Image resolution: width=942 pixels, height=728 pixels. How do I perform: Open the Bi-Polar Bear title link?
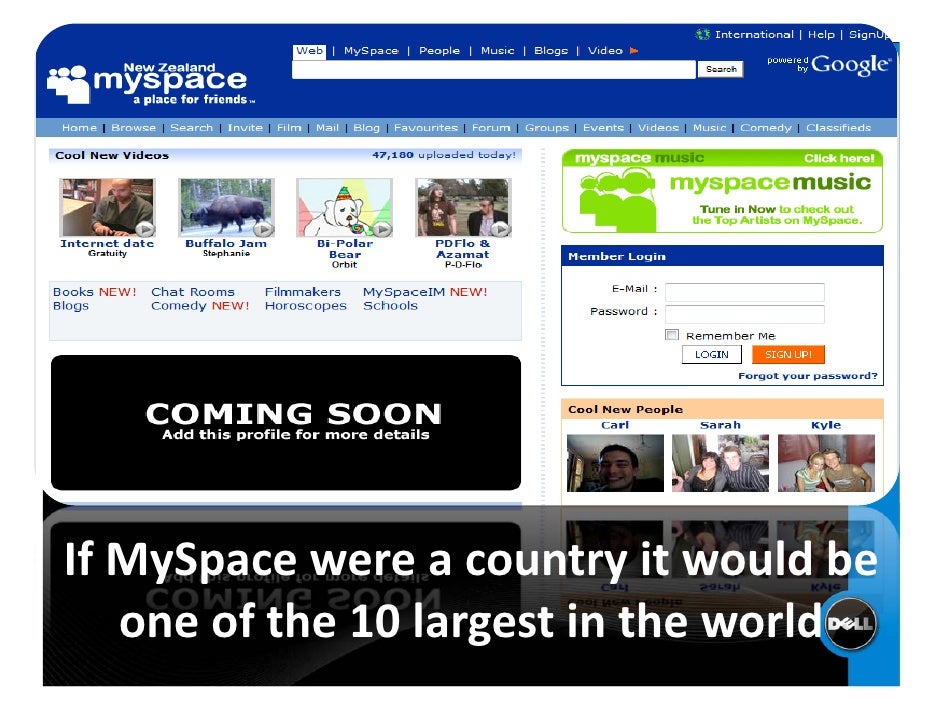click(x=345, y=249)
